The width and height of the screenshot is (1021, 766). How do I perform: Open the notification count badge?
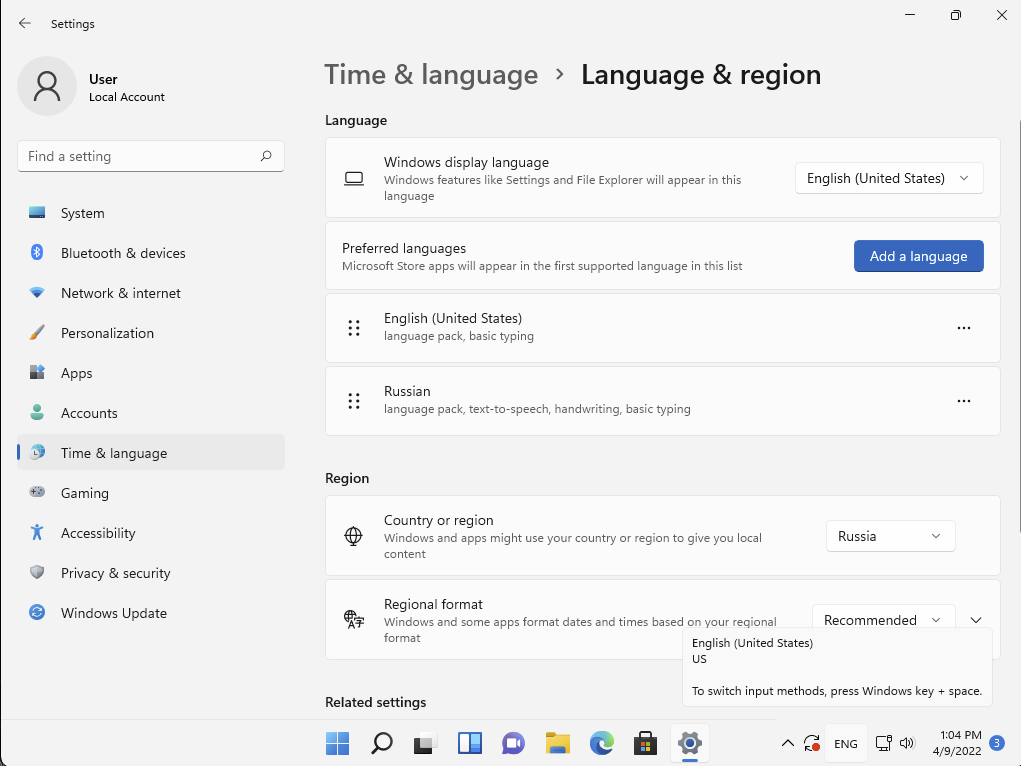coord(996,743)
